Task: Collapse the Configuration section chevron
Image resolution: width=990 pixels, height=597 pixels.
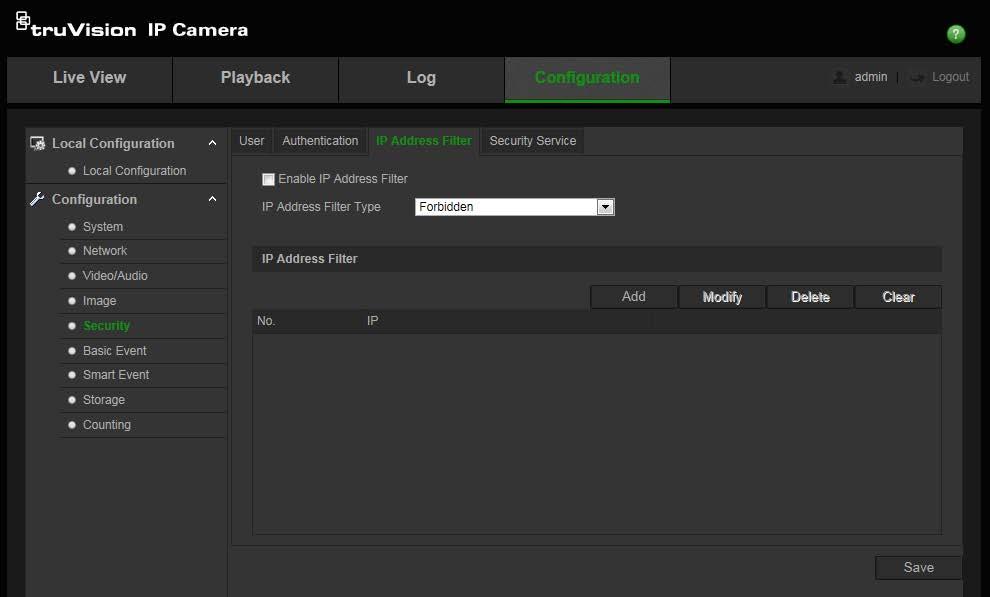Action: [213, 199]
